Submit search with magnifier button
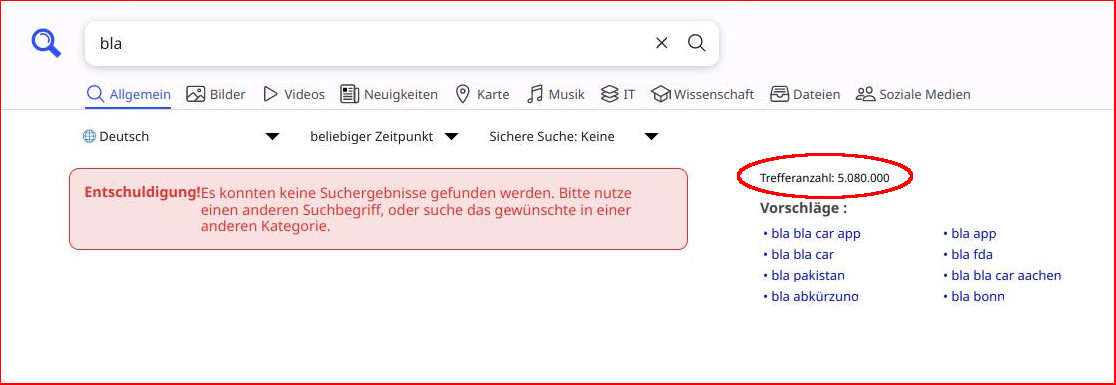 click(x=697, y=43)
